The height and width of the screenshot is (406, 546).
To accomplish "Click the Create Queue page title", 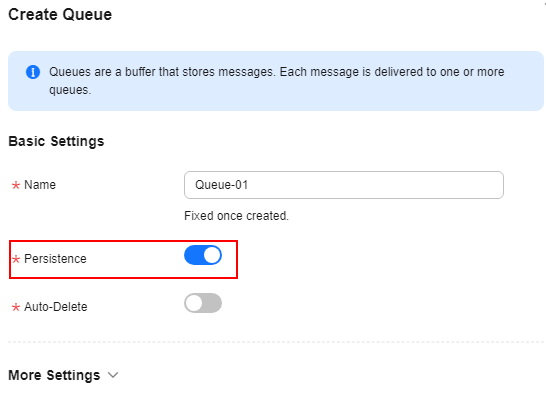I will point(60,15).
